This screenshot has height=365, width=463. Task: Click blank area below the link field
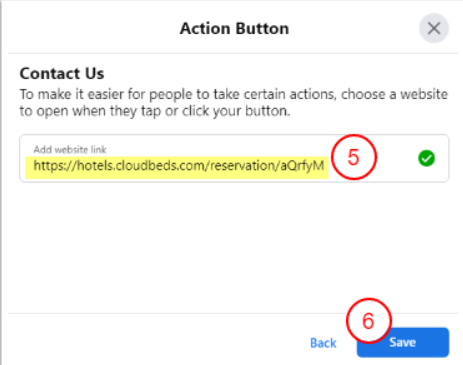tap(233, 247)
